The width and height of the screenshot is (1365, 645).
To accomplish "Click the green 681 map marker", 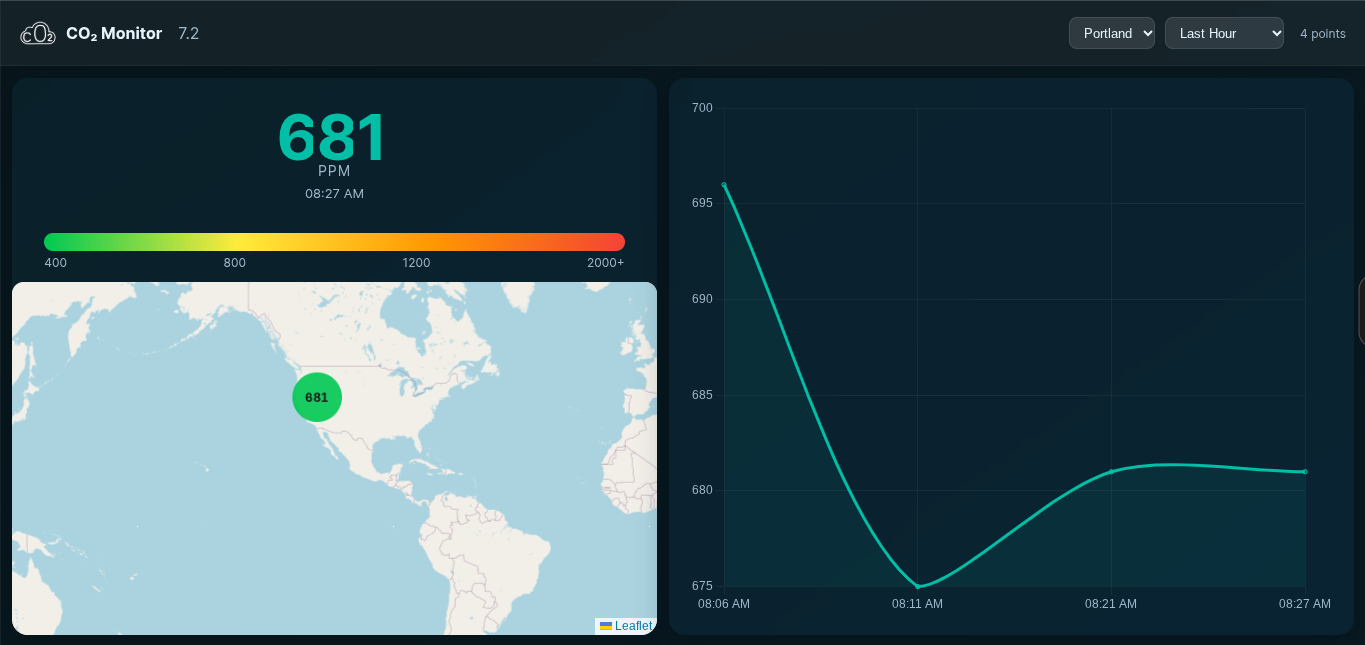I will pos(317,397).
